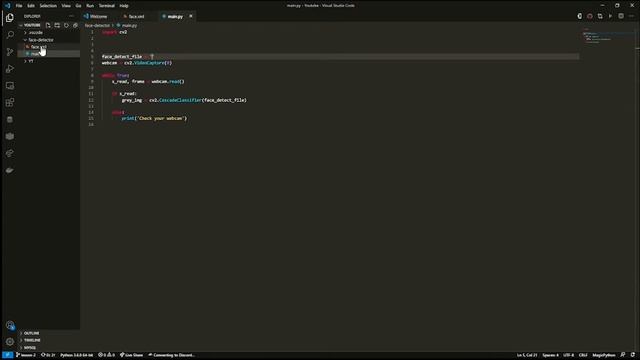Open the Help menu

[x=124, y=6]
